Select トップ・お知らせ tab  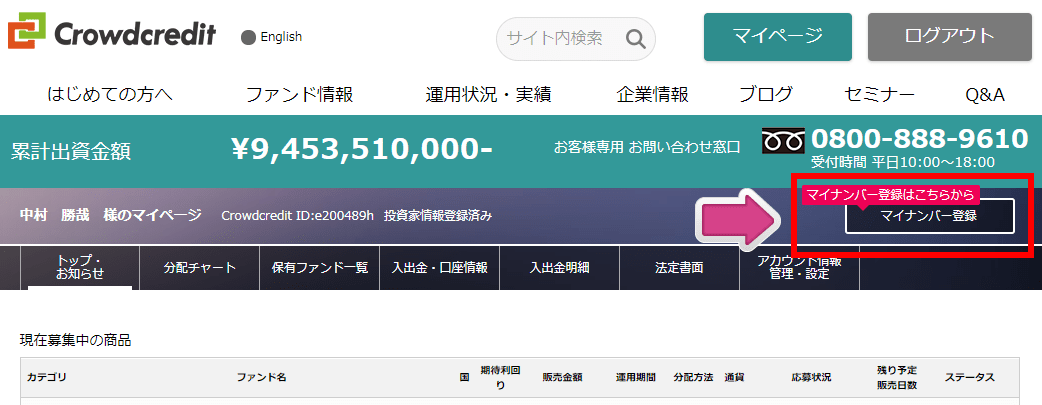(x=79, y=268)
